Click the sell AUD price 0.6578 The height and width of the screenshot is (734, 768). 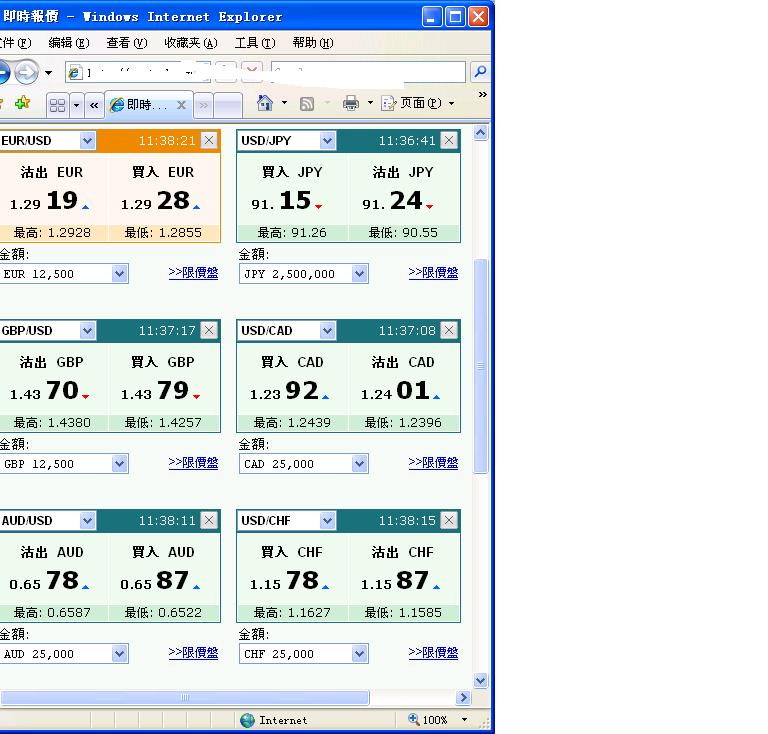point(49,581)
